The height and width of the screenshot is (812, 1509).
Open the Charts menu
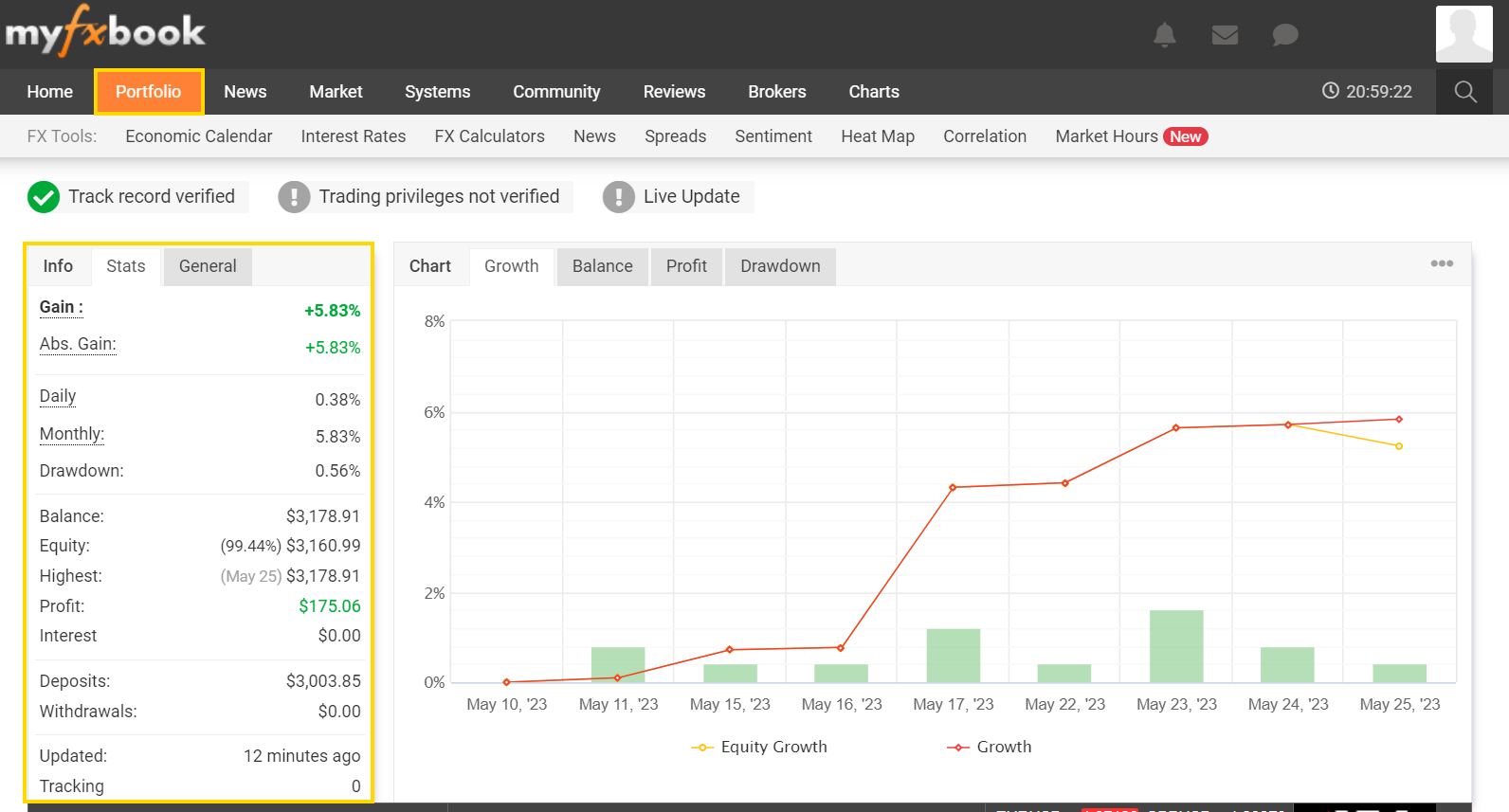point(874,92)
